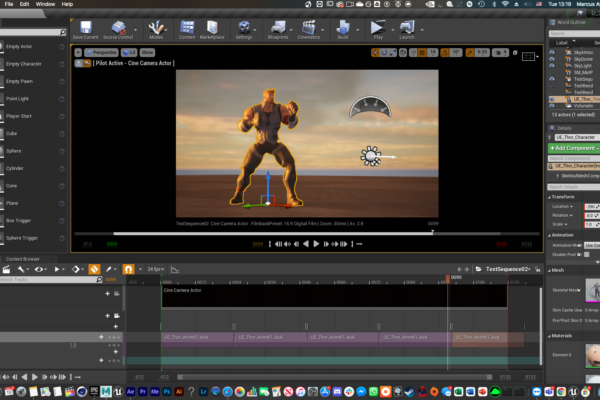Select the World Outliner tab
Image resolution: width=600 pixels, height=400 pixels.
pyautogui.click(x=571, y=22)
